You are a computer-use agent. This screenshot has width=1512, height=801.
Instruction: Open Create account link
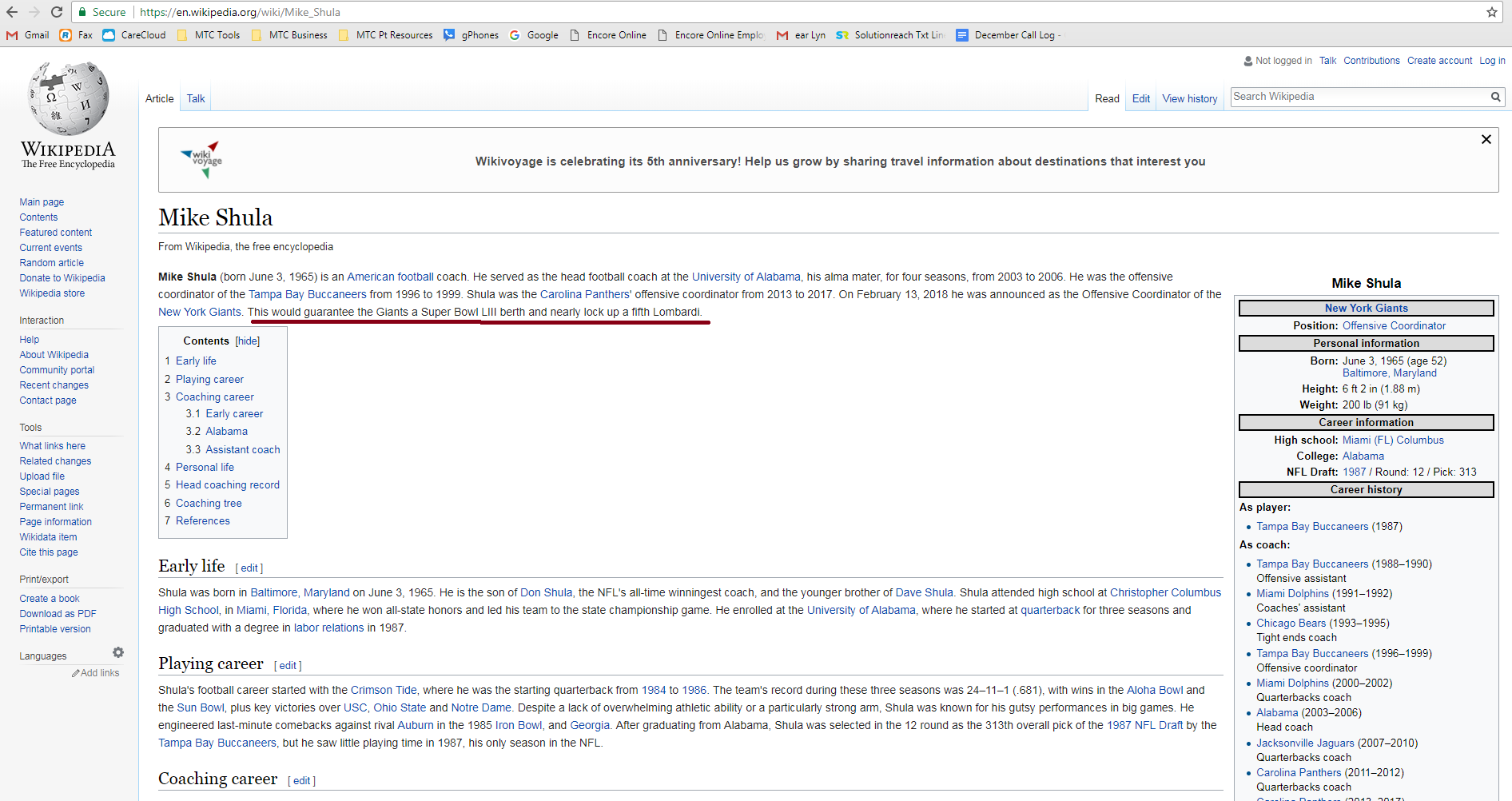(1439, 61)
